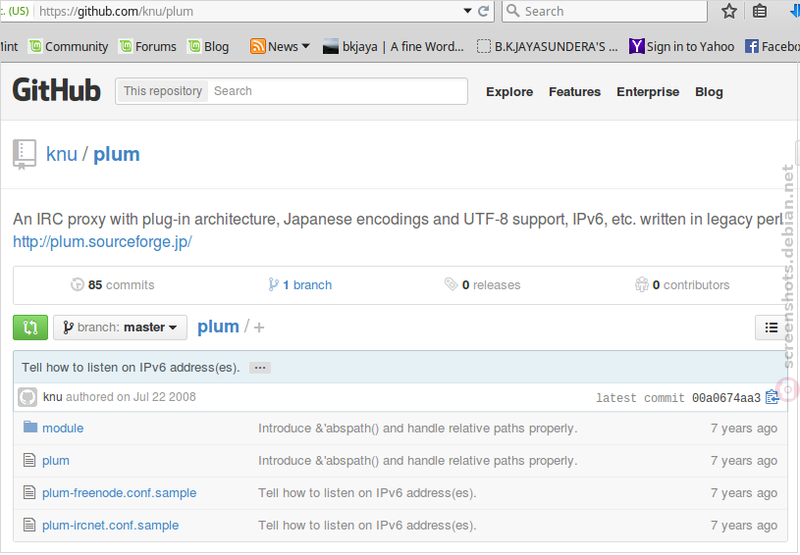Open Explore in the GitHub header

coord(509,92)
